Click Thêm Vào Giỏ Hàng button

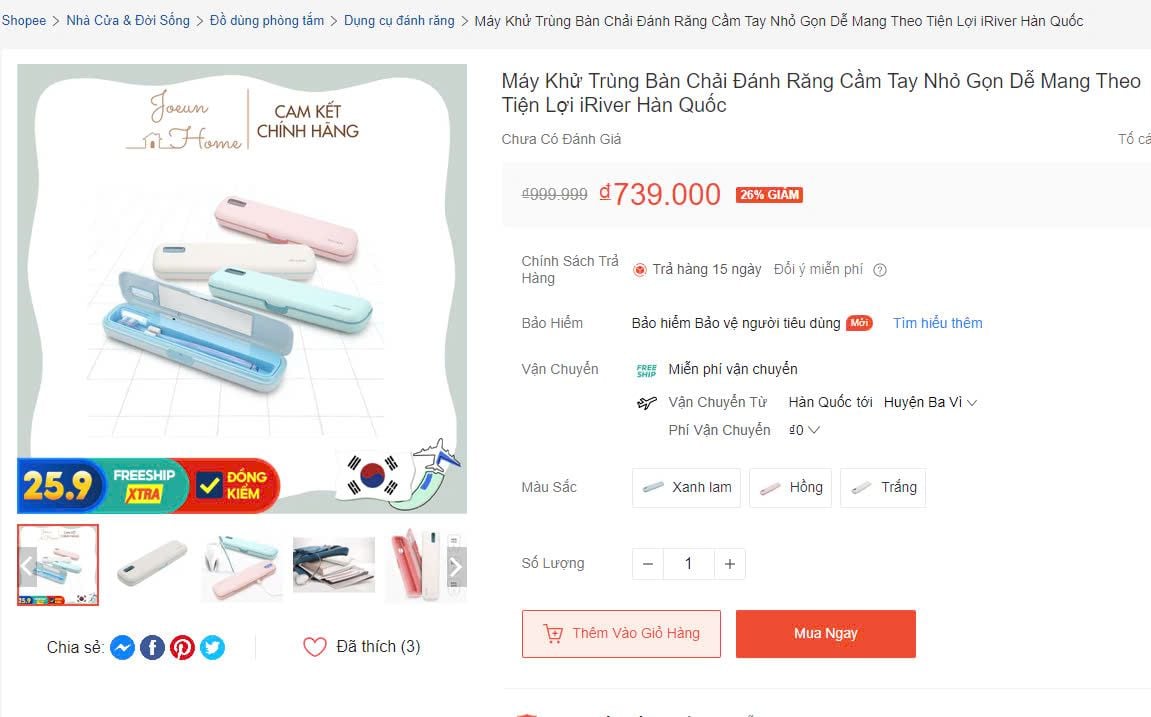click(621, 634)
